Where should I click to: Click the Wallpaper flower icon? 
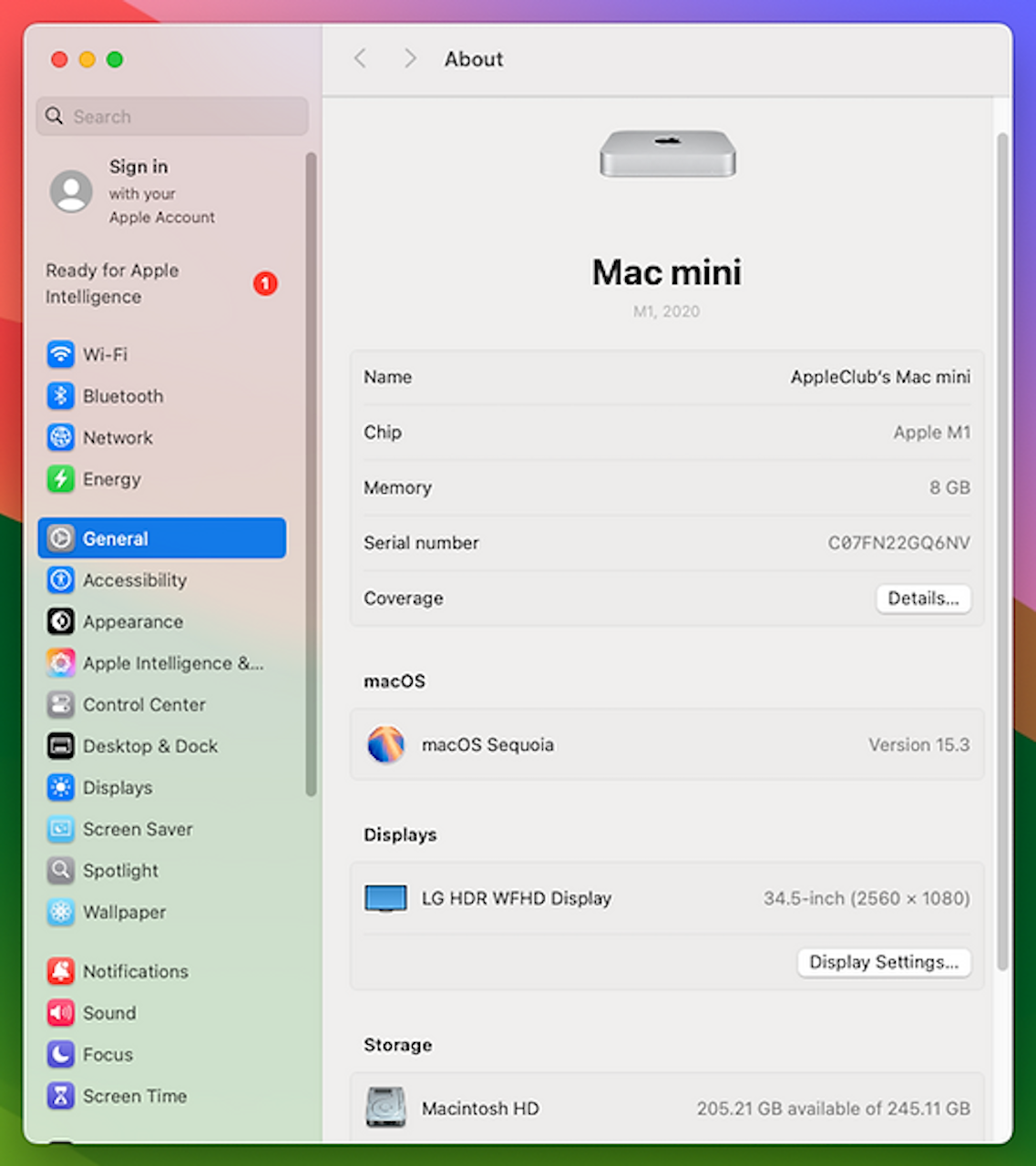coord(60,912)
